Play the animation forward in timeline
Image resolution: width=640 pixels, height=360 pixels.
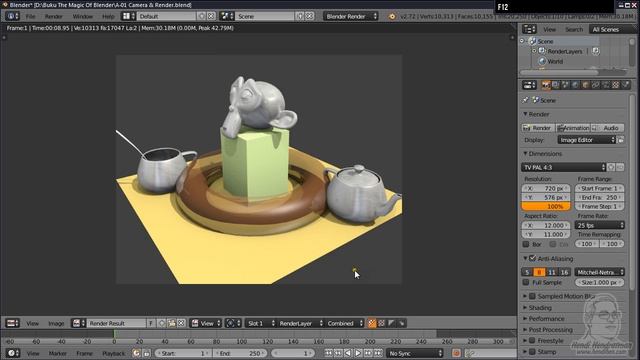tap(358, 353)
